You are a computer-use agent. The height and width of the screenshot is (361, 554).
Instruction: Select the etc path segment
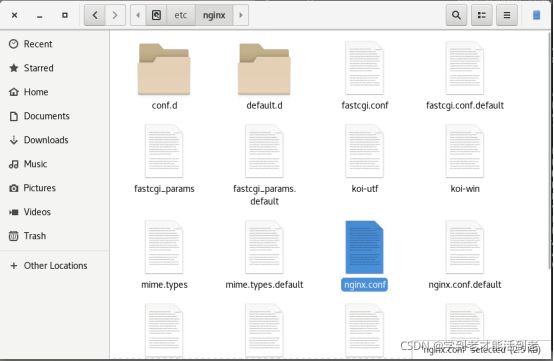181,15
